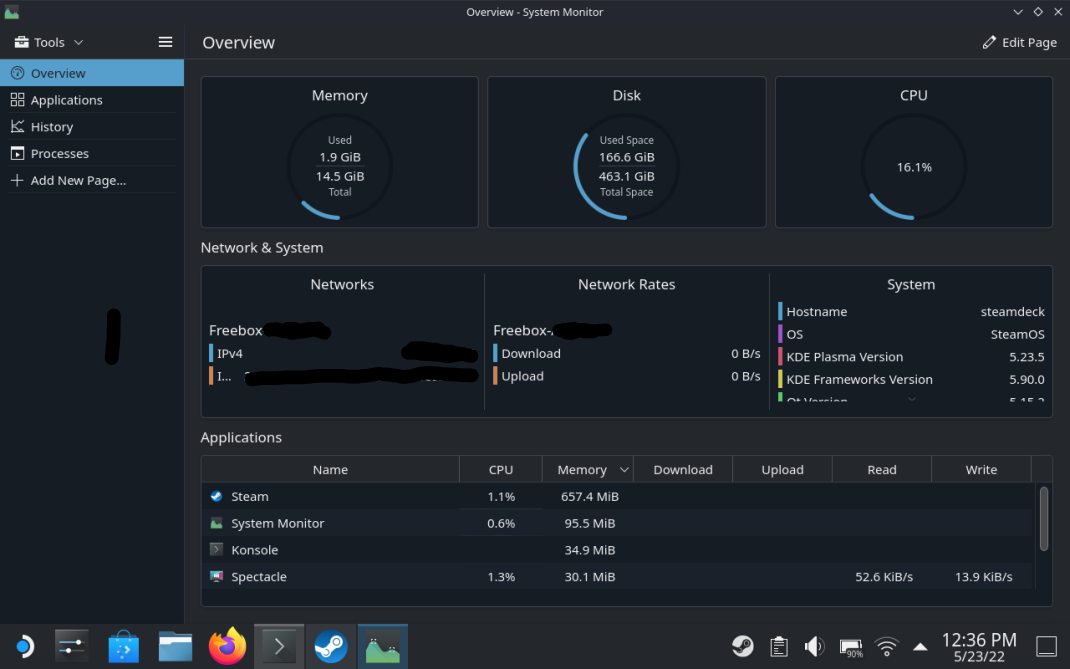Click the OS row showing SteamOS
1070x669 pixels.
(911, 334)
